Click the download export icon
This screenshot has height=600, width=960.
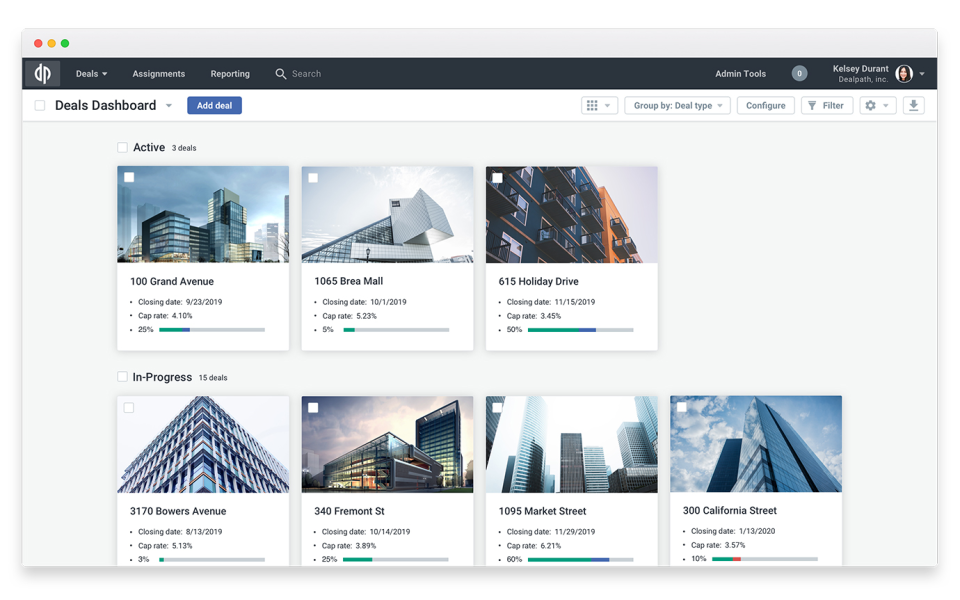[913, 105]
